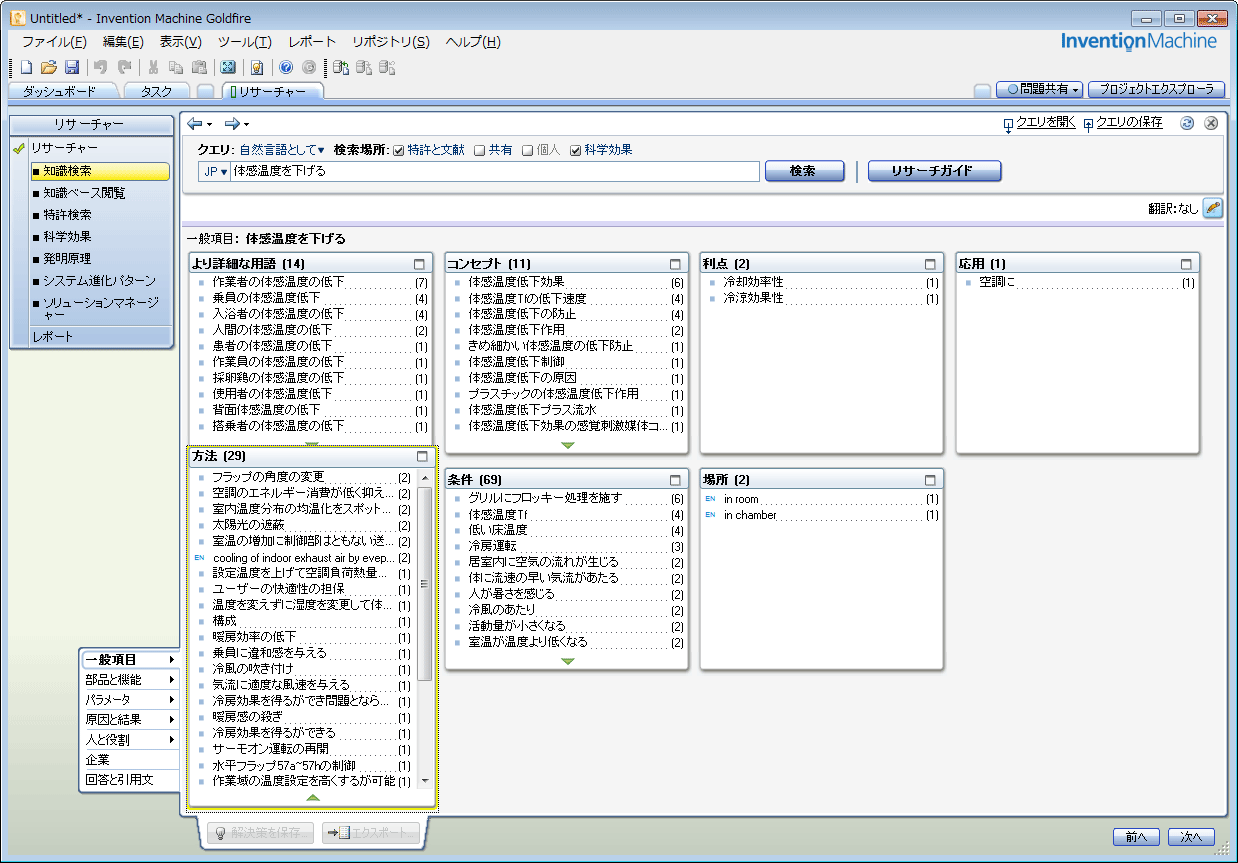The image size is (1238, 863).
Task: Click the full-screen expand toolbar icon
Action: click(x=228, y=67)
